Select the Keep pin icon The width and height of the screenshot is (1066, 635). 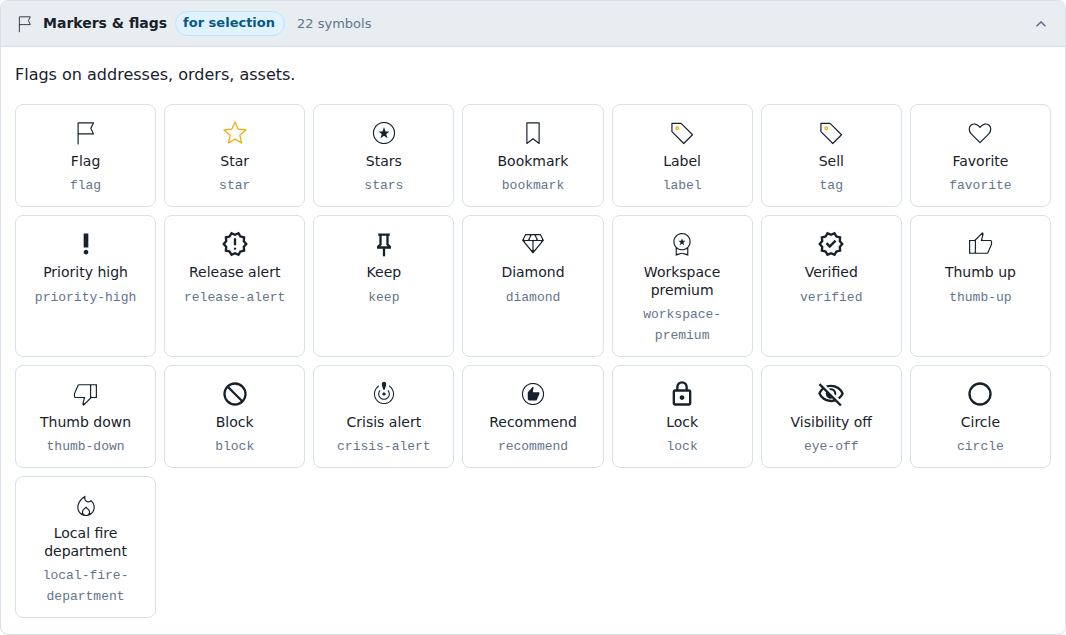383,244
